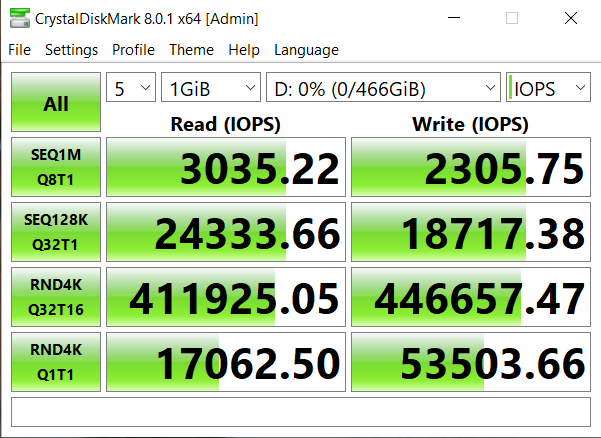Open the Theme menu
Image resolution: width=601 pixels, height=438 pixels.
(x=191, y=50)
